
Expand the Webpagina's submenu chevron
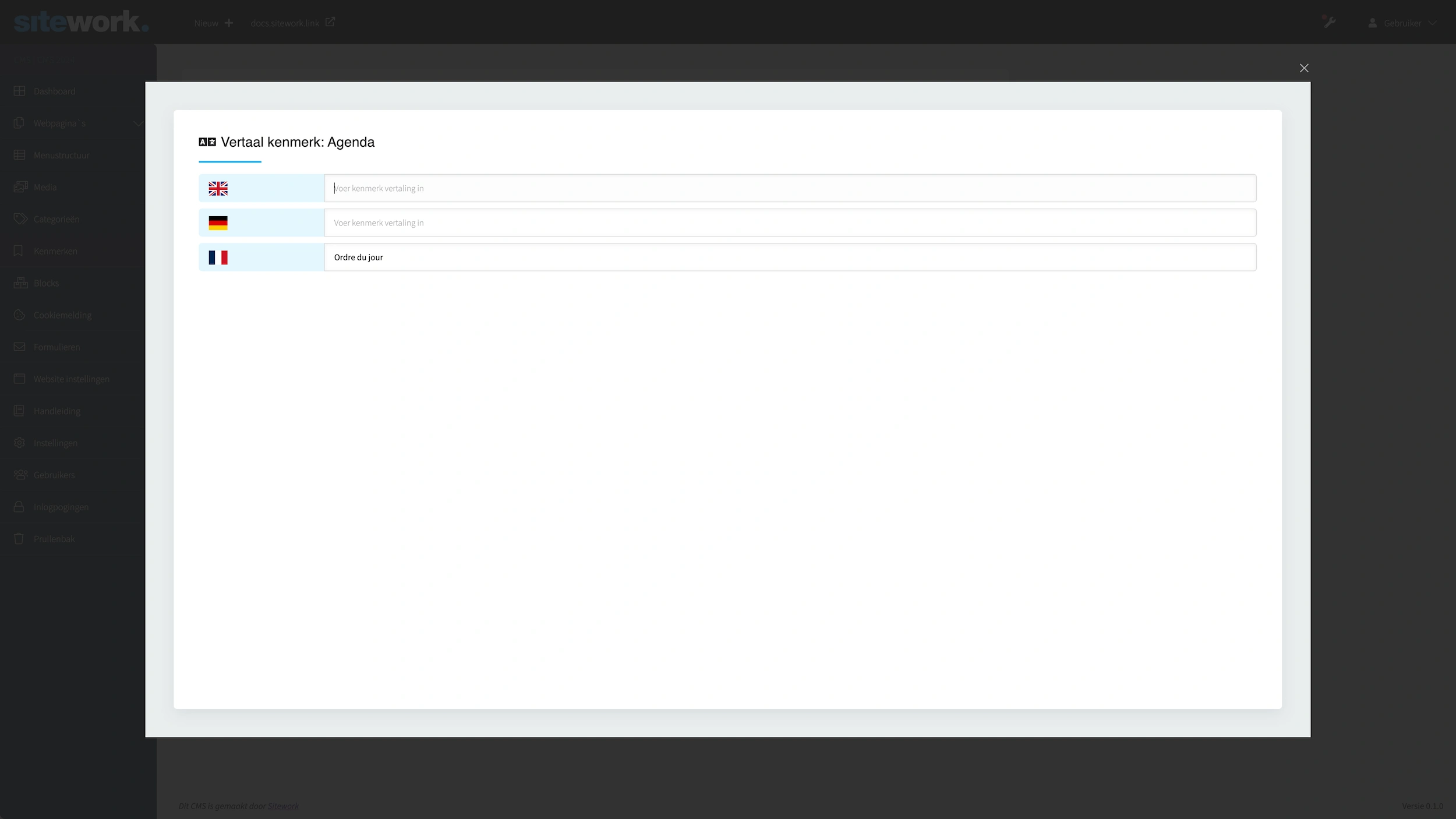138,123
